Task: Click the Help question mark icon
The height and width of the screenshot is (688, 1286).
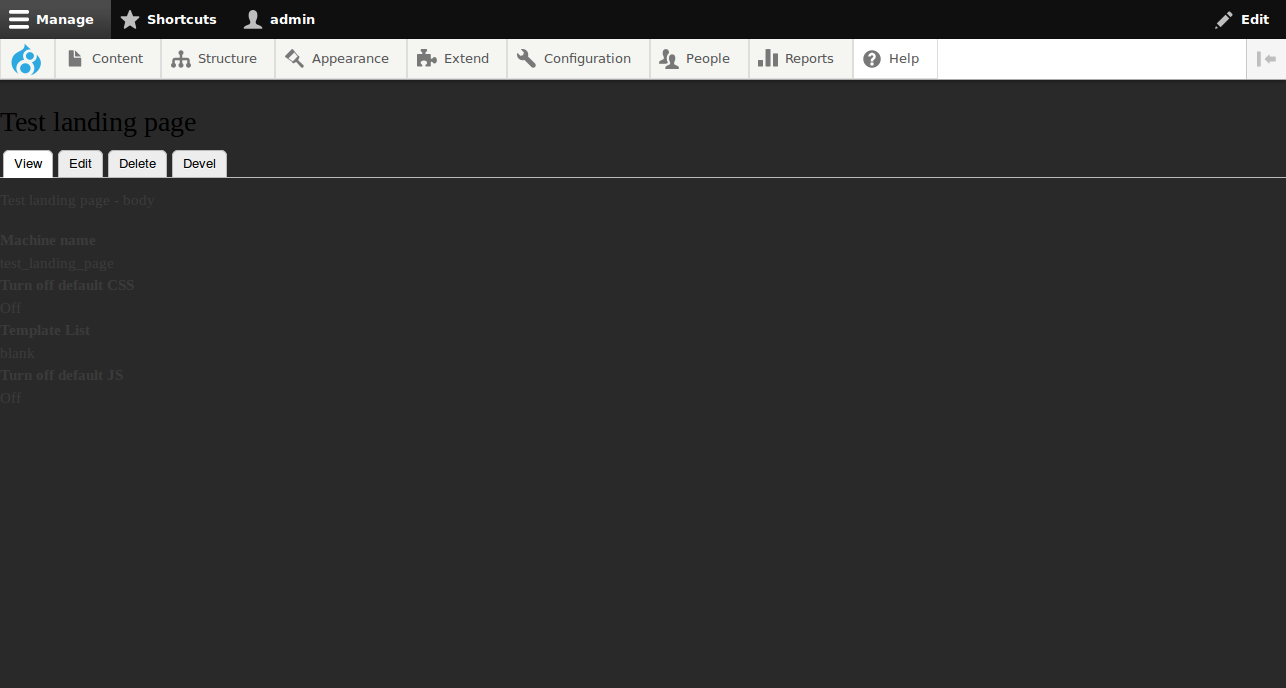Action: [869, 58]
